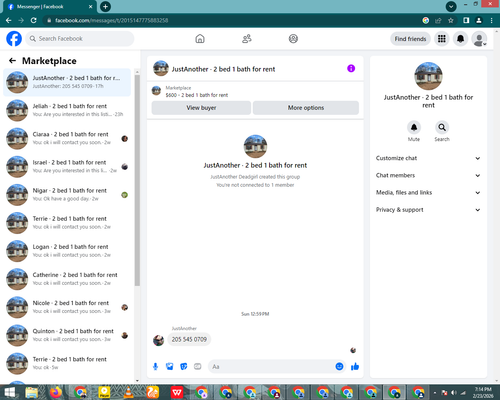The height and width of the screenshot is (400, 500).
Task: Mute this conversation from the right panel
Action: [414, 127]
